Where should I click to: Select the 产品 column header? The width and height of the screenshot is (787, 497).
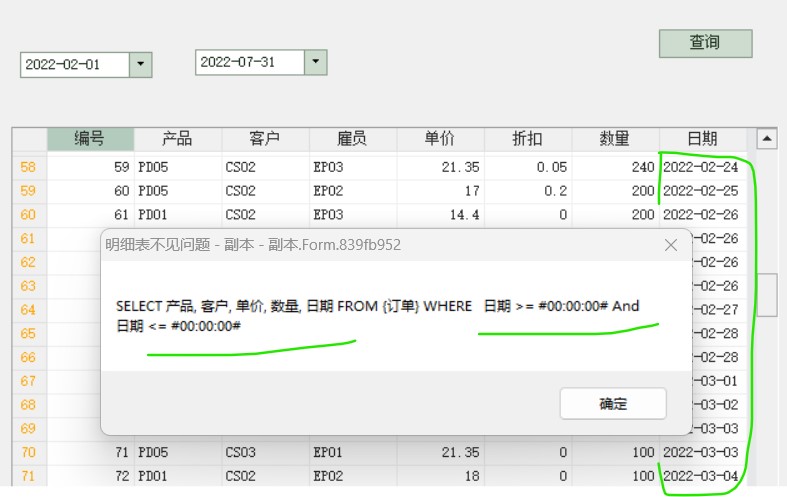point(177,139)
